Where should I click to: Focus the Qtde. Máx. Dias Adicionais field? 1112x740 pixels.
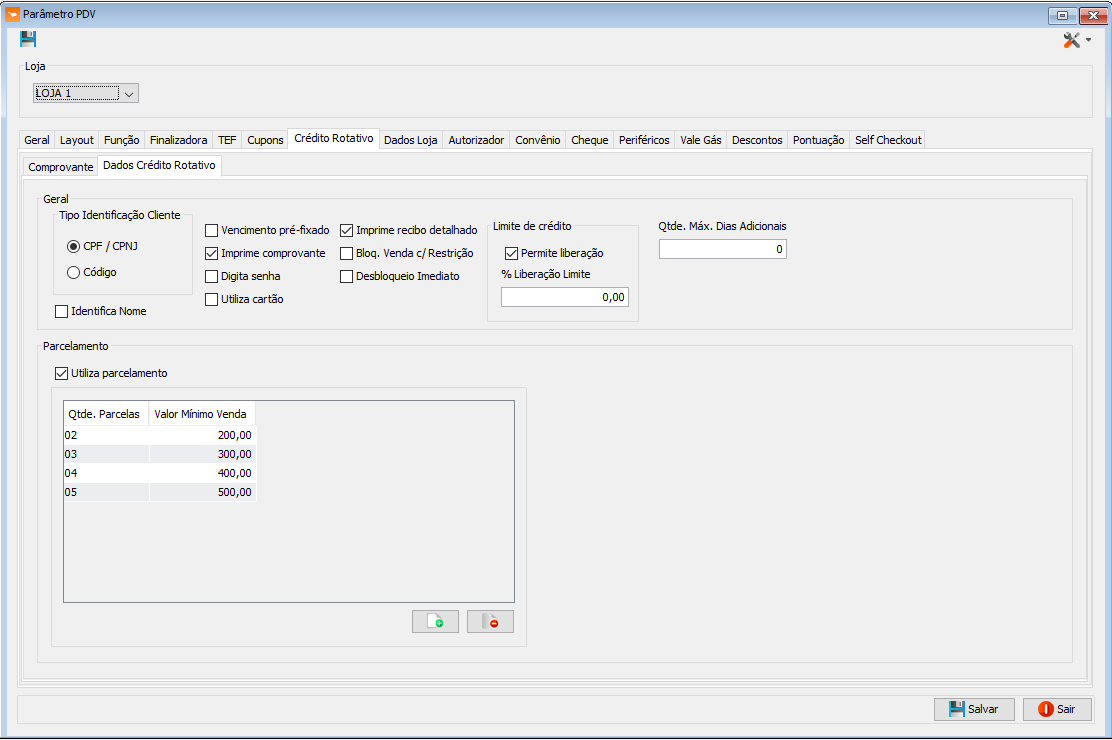(722, 249)
